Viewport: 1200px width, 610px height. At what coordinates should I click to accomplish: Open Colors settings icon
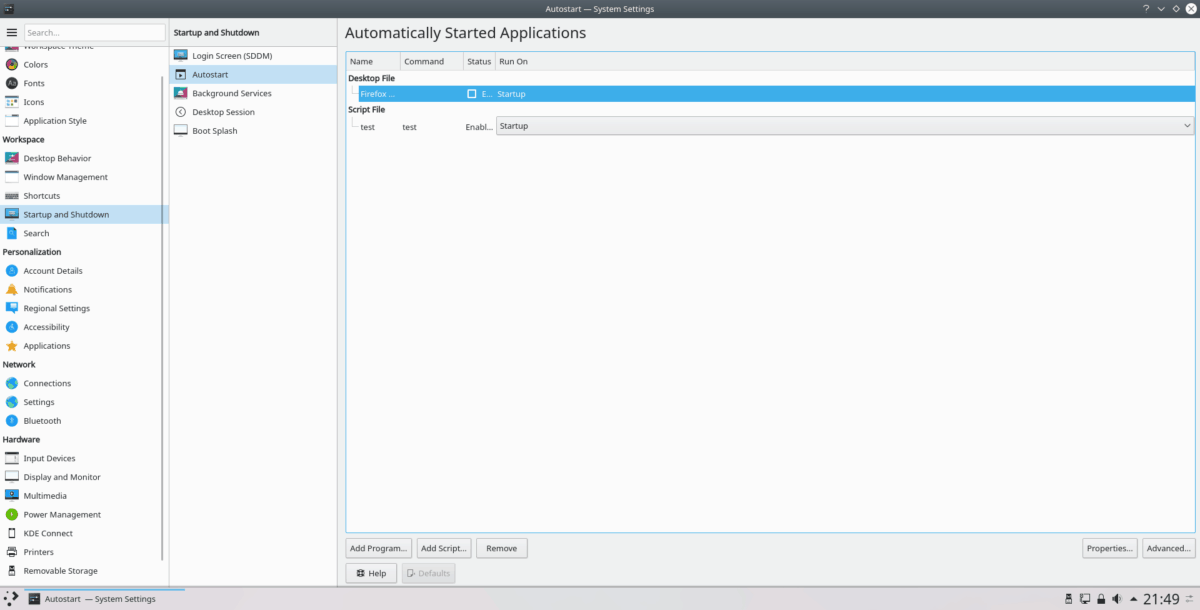pyautogui.click(x=12, y=64)
